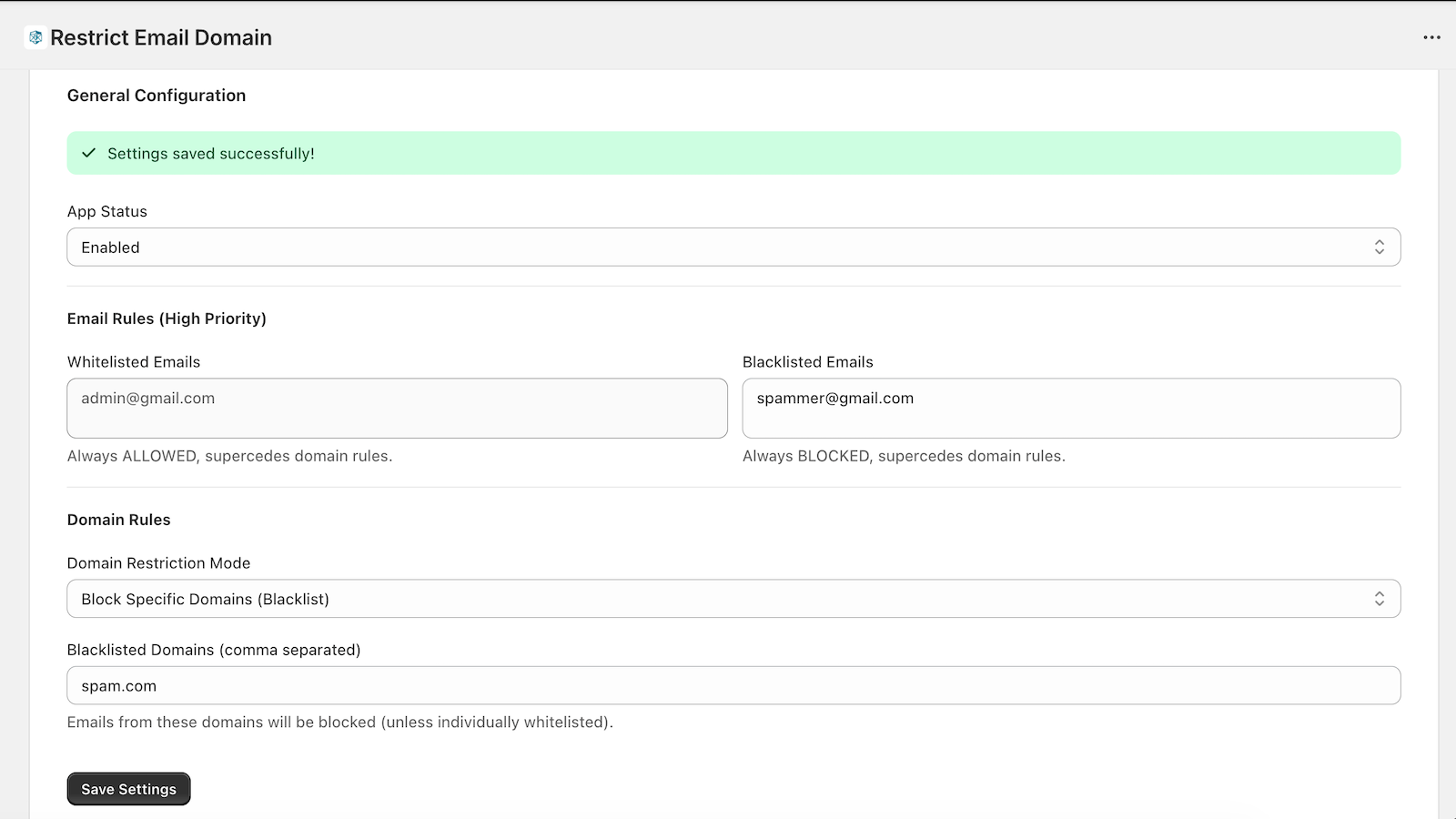Click the Restrict Email Domain app logo
The width and height of the screenshot is (1456, 819).
(35, 37)
